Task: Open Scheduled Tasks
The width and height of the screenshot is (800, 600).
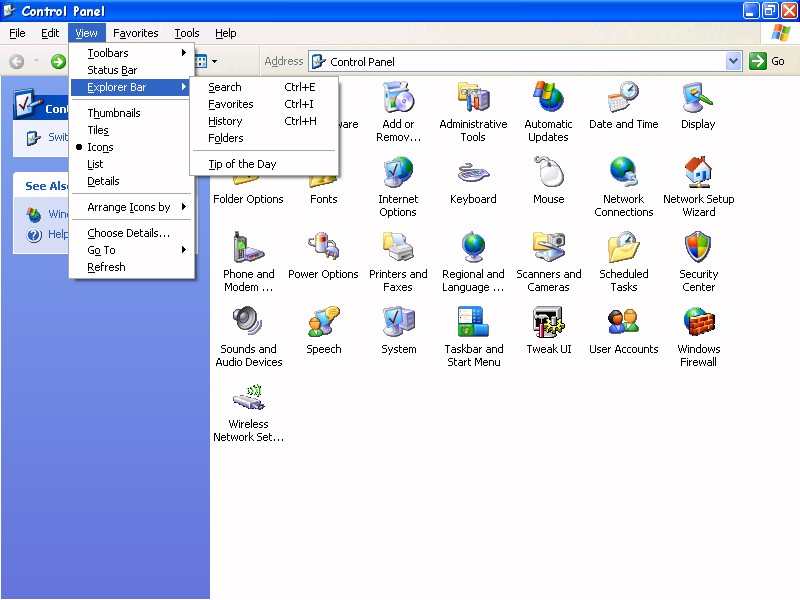Action: [x=623, y=262]
